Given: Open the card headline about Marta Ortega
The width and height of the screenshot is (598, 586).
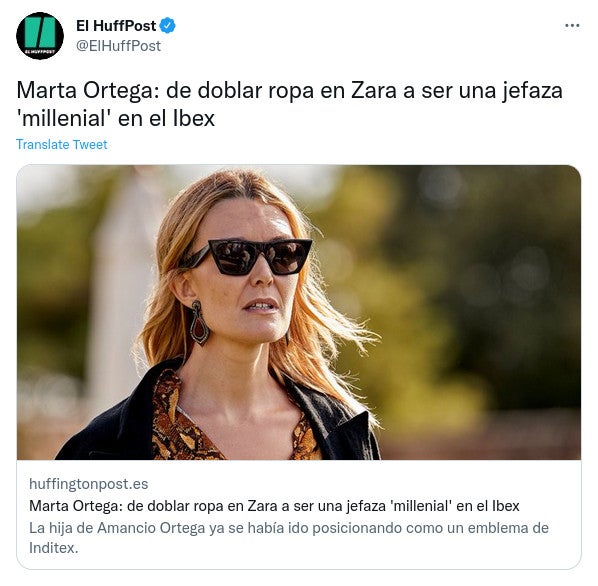Looking at the screenshot, I should [x=274, y=506].
